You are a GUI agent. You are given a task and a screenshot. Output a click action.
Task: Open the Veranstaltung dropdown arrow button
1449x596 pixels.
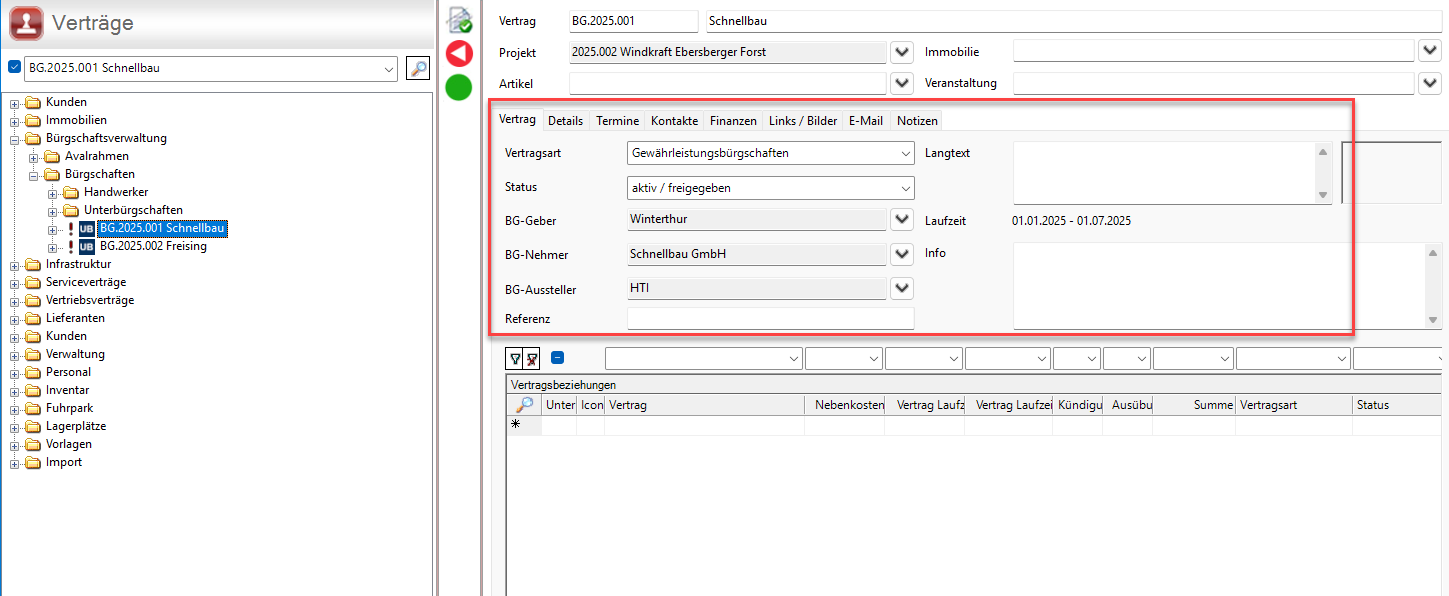click(1429, 83)
